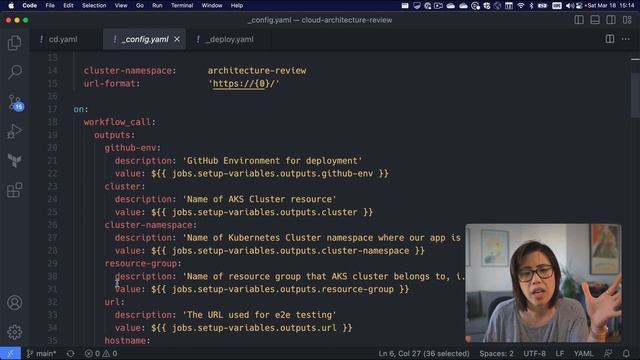
Task: Click 'github-env:' key on line 20
Action: [133, 148]
